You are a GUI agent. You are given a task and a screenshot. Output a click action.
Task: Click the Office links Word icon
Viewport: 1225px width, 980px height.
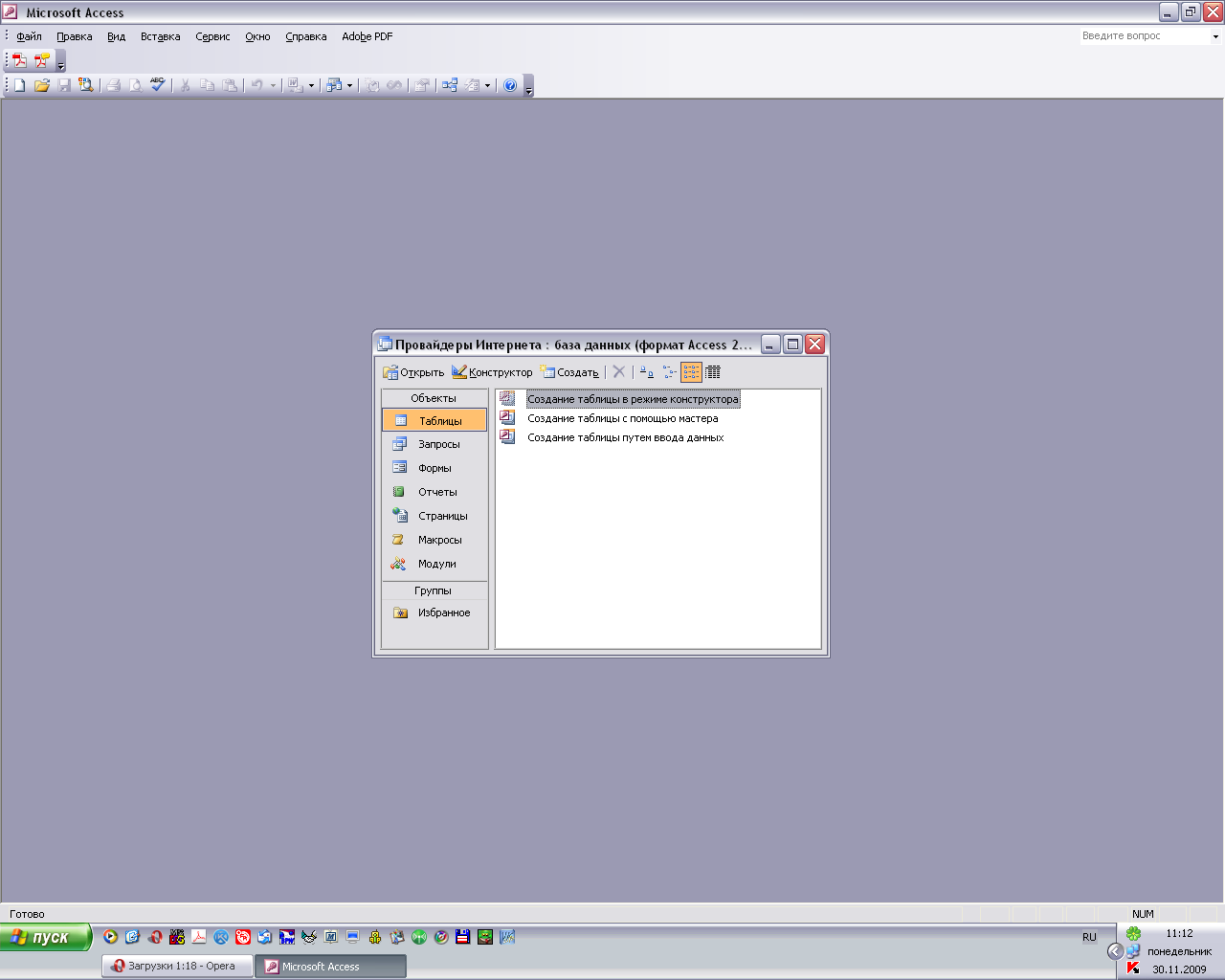pos(296,85)
